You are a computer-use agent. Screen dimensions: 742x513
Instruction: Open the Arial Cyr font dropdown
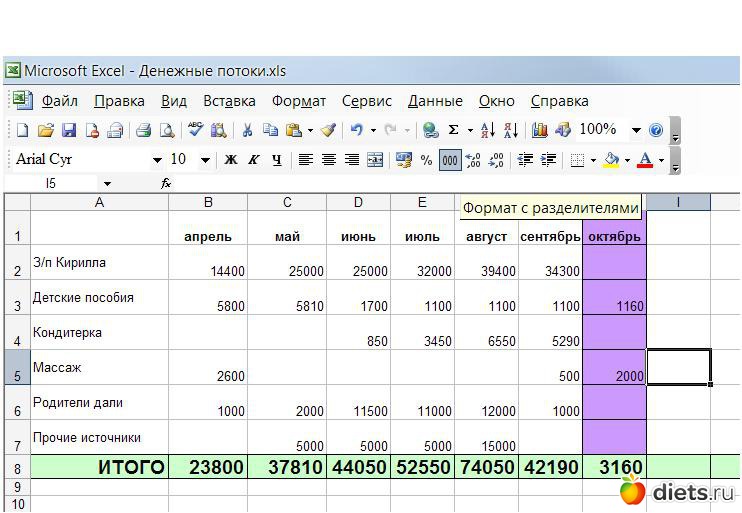(157, 160)
